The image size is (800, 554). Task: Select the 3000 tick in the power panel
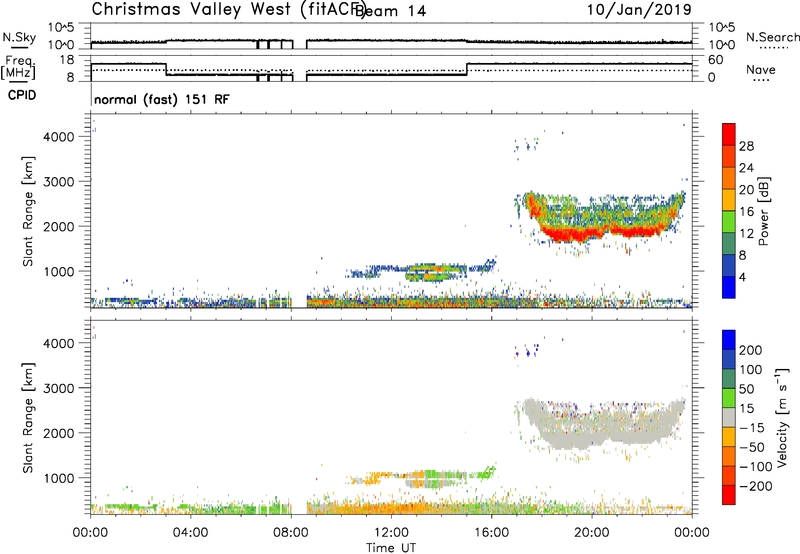58,182
